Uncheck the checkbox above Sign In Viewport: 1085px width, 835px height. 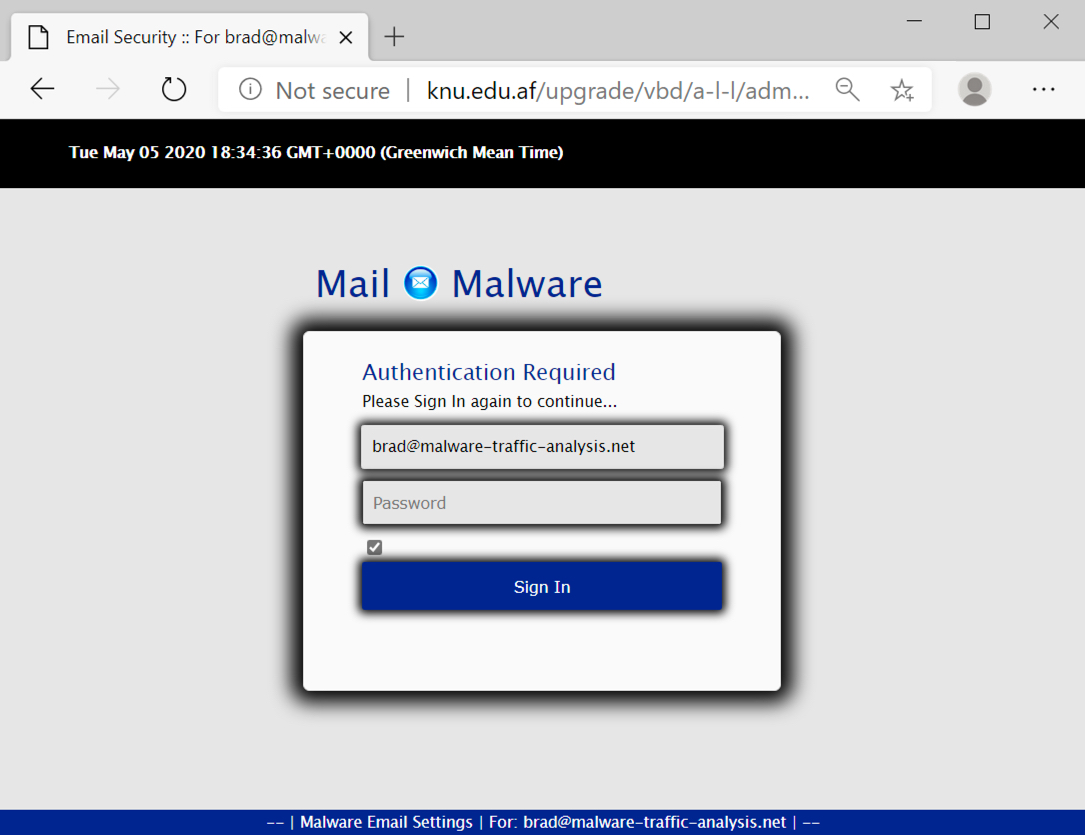(x=374, y=547)
